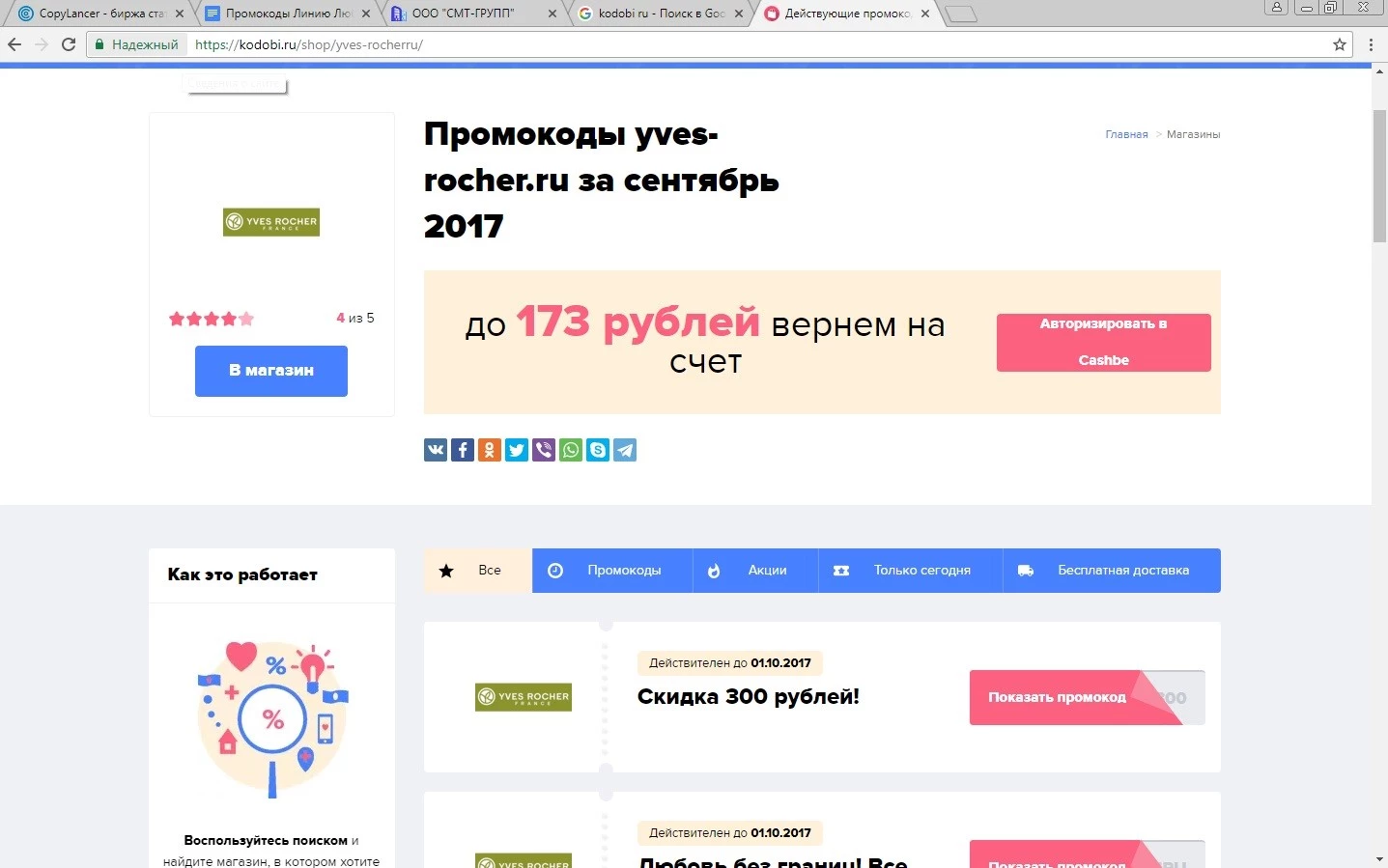Screen dimensions: 1388x868
Task: Share the page via VK icon
Action: pyautogui.click(x=436, y=450)
